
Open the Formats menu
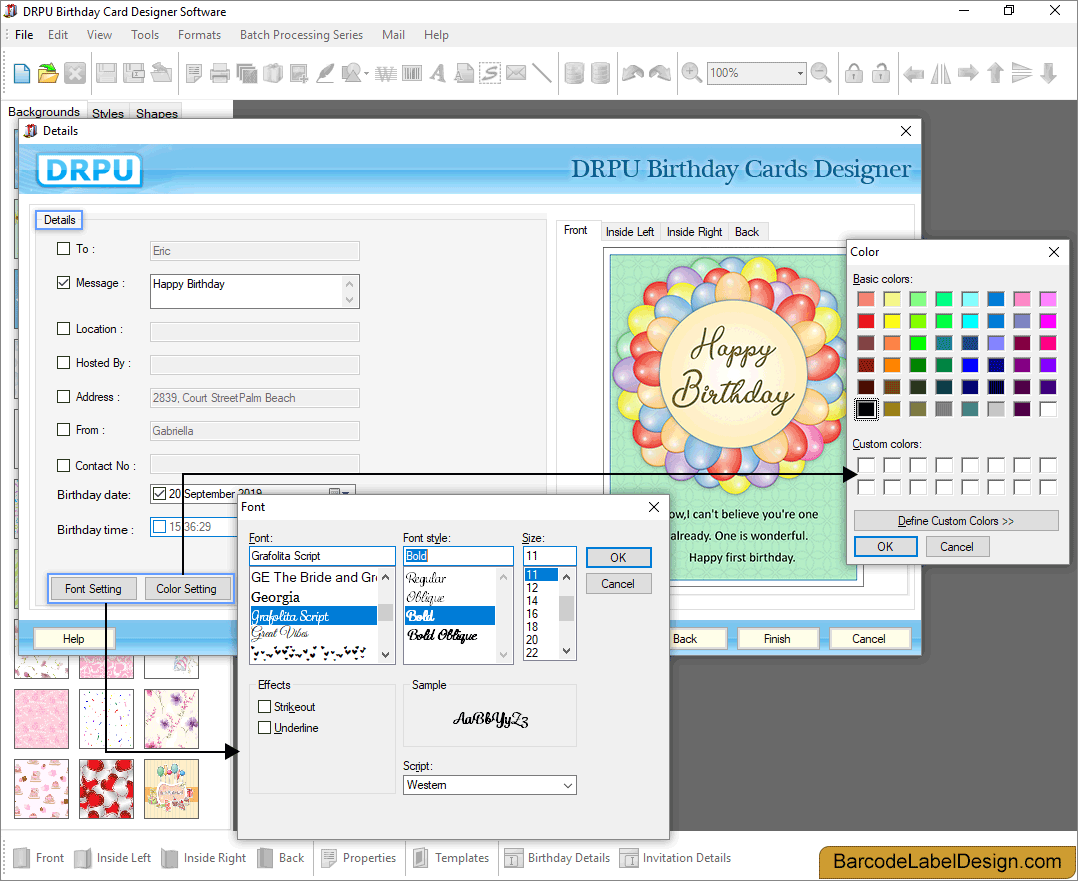pos(199,35)
